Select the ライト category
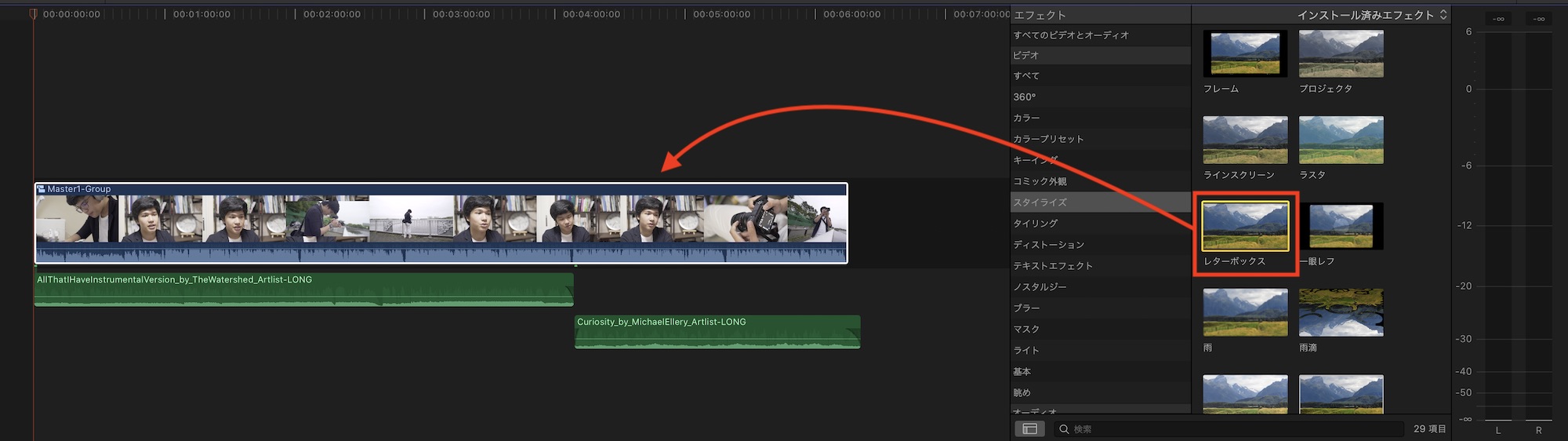This screenshot has height=441, width=1568. (x=1100, y=351)
